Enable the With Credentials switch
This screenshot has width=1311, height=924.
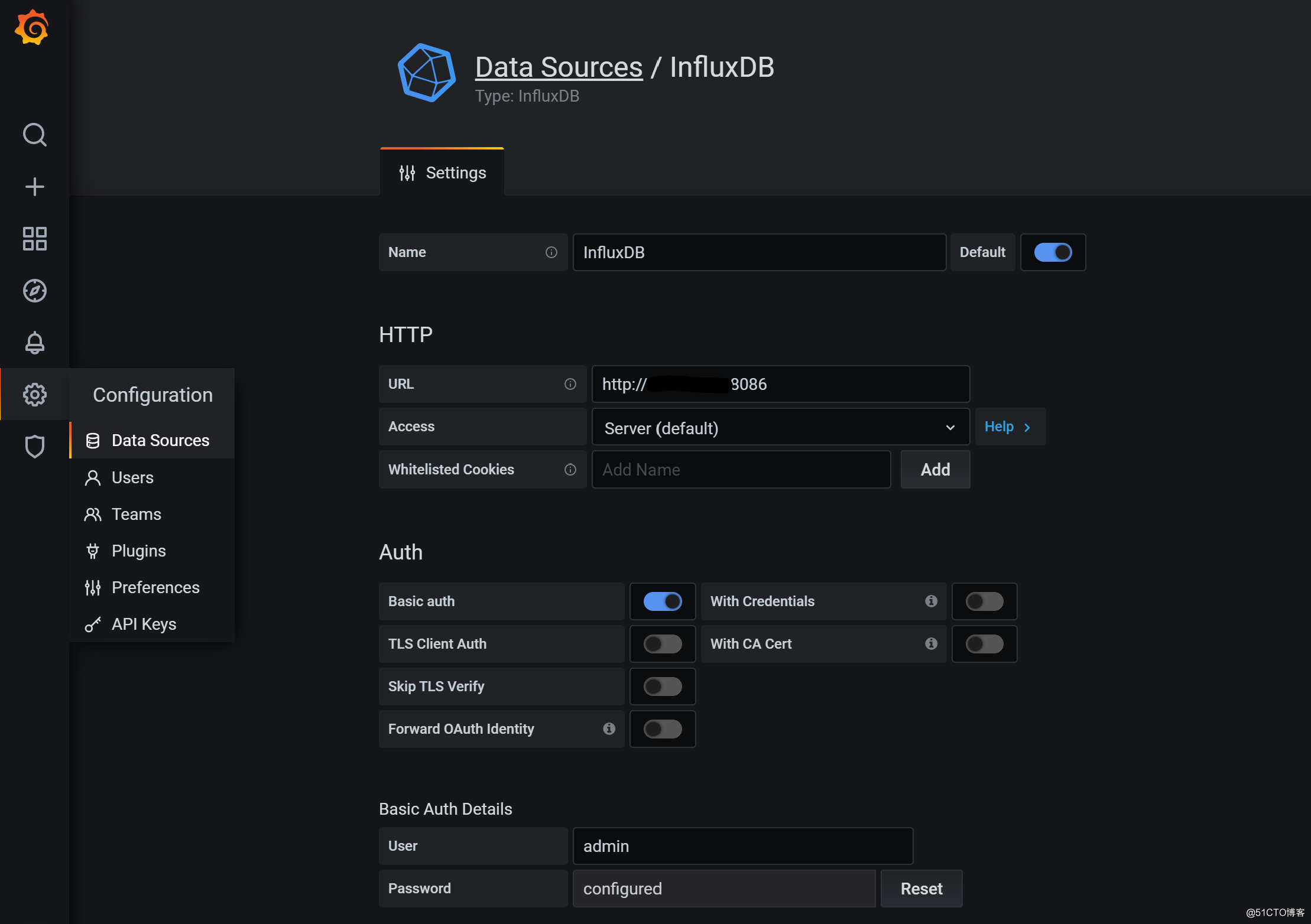pos(984,601)
